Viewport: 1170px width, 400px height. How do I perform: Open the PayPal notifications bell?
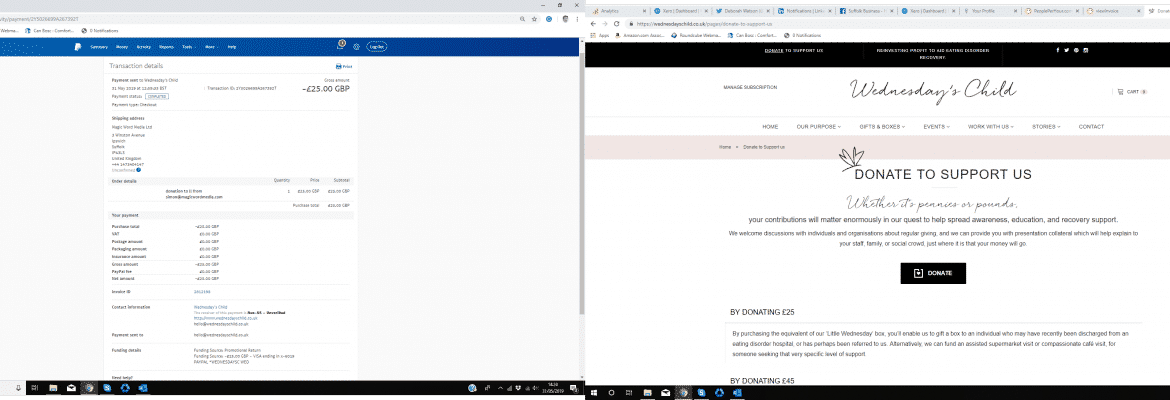340,46
